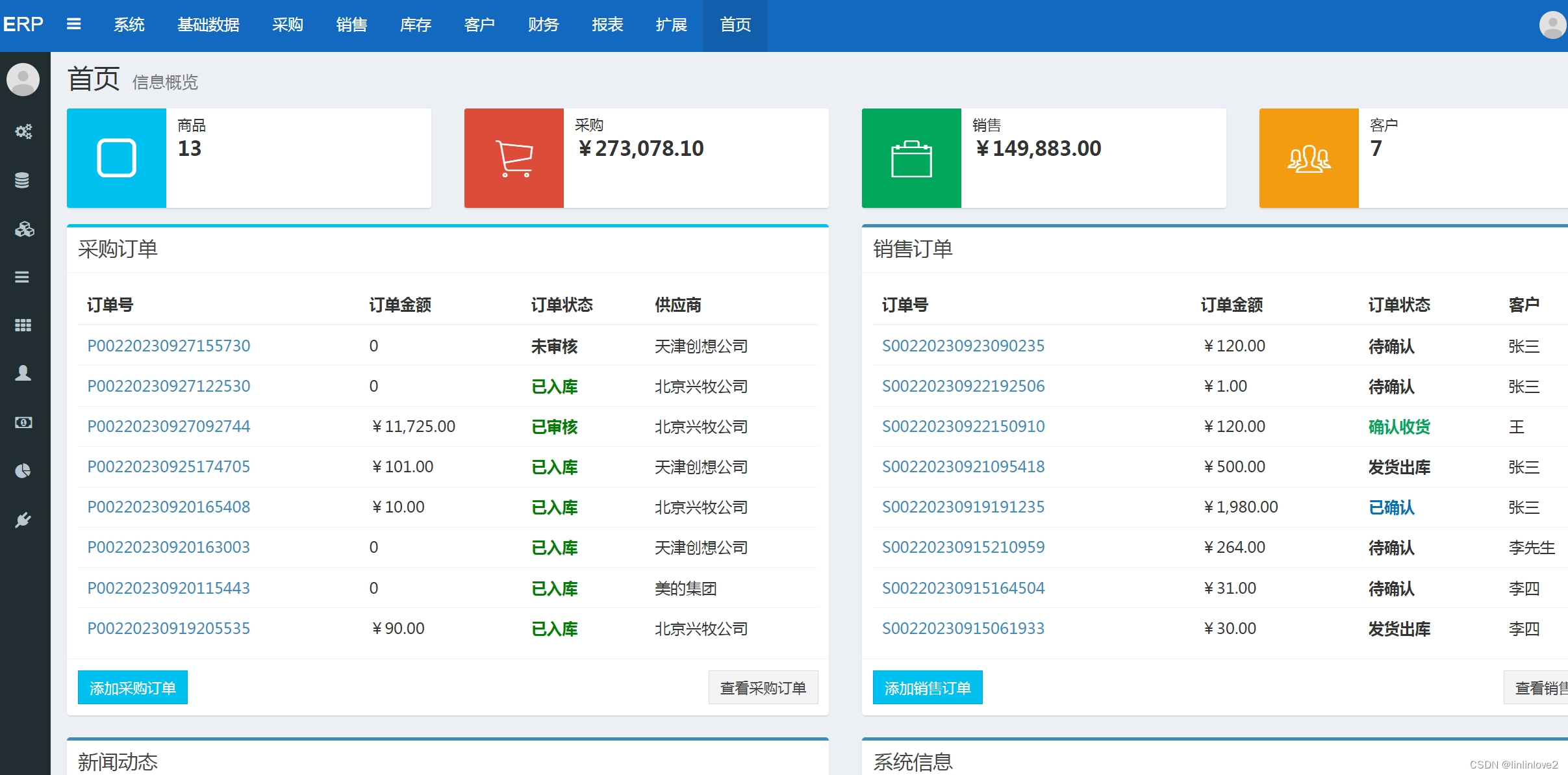The image size is (1568, 775).
Task: Open the sidebar pie chart reports icon
Action: pyautogui.click(x=23, y=470)
